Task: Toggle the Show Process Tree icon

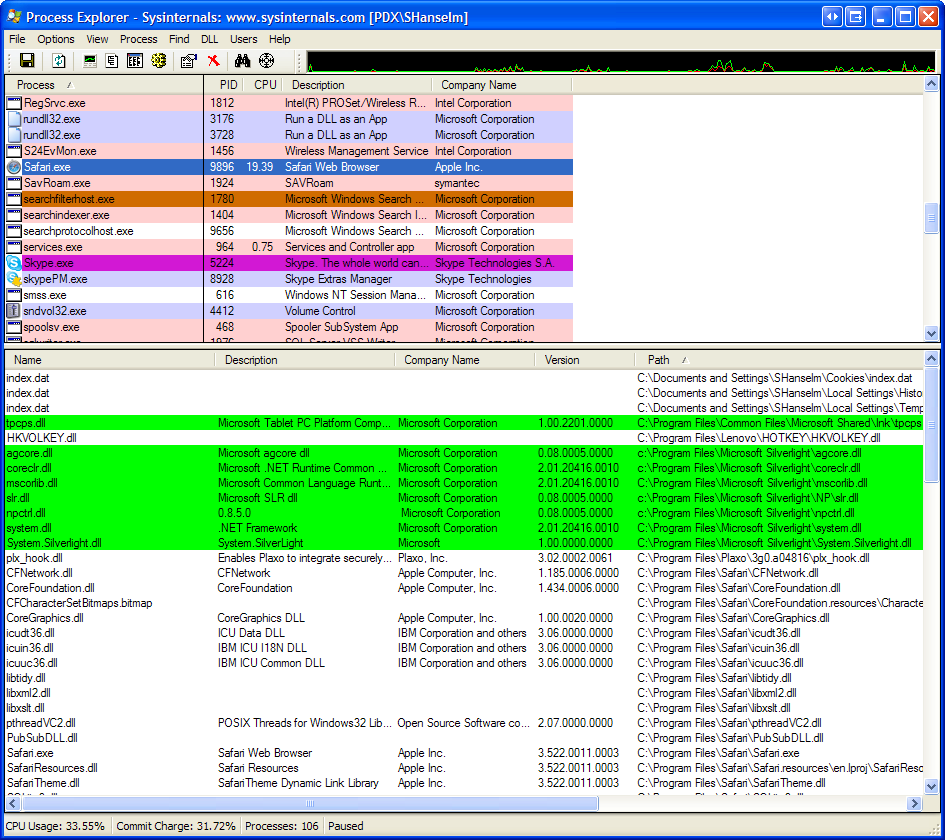Action: click(110, 61)
